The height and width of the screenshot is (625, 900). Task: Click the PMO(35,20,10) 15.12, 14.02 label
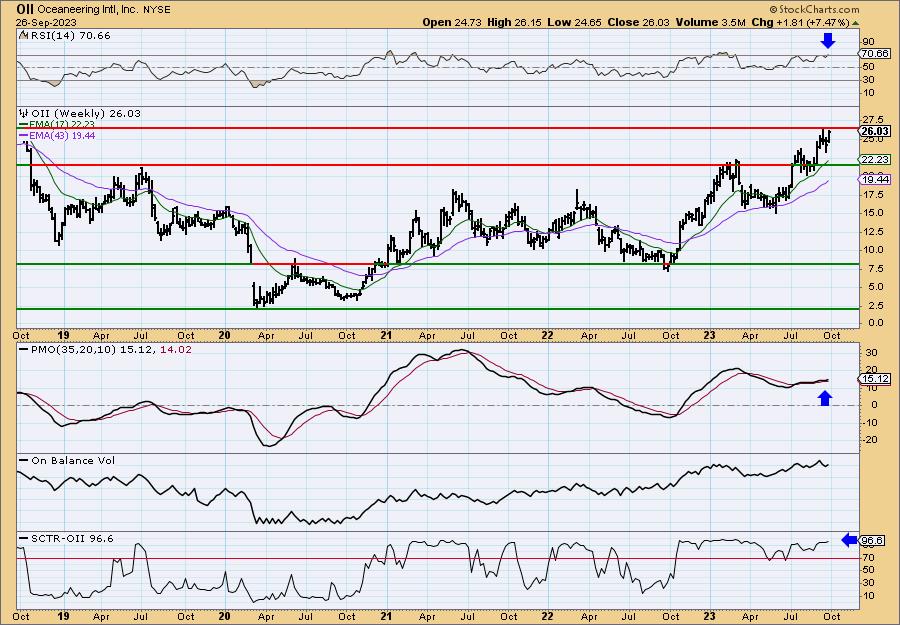click(x=112, y=350)
